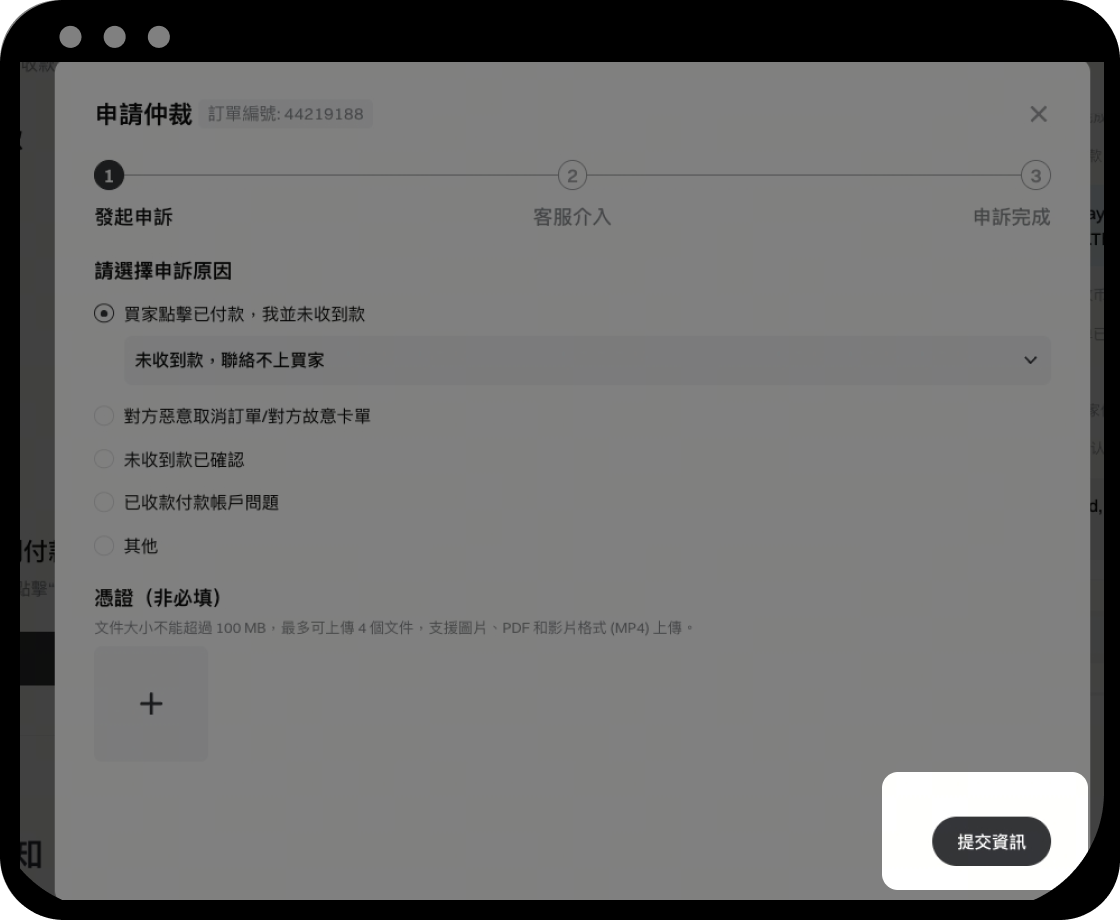Select radio 已收款付款帳戶問題
1120x920 pixels.
tap(104, 502)
